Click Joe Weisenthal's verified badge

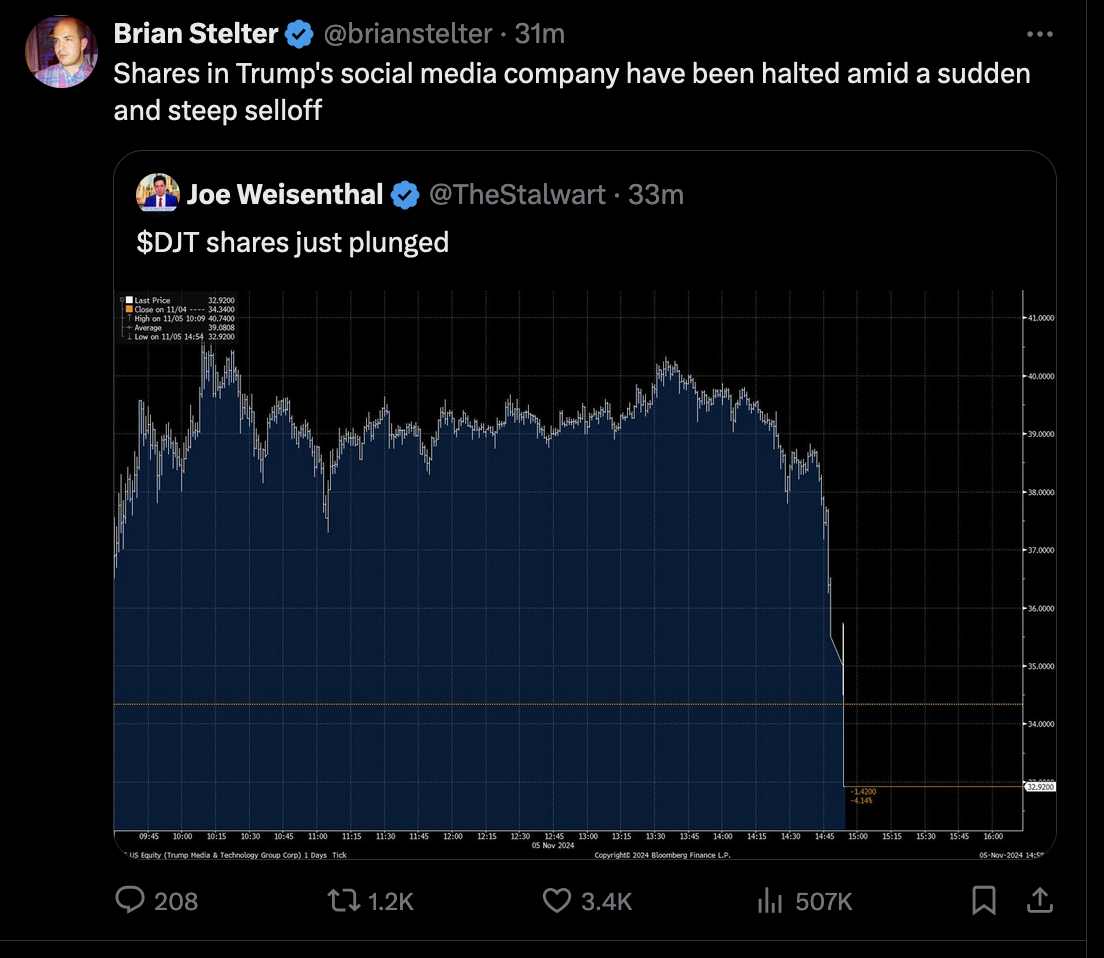[405, 195]
